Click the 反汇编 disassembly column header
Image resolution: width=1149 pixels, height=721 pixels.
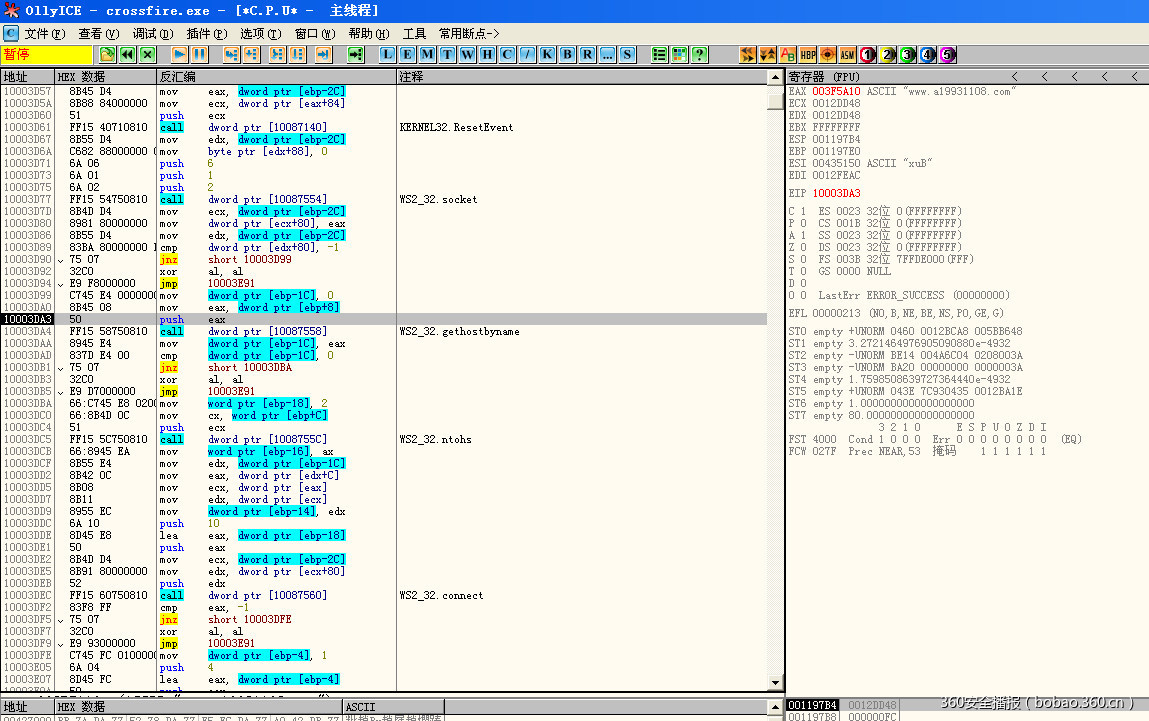pos(178,76)
